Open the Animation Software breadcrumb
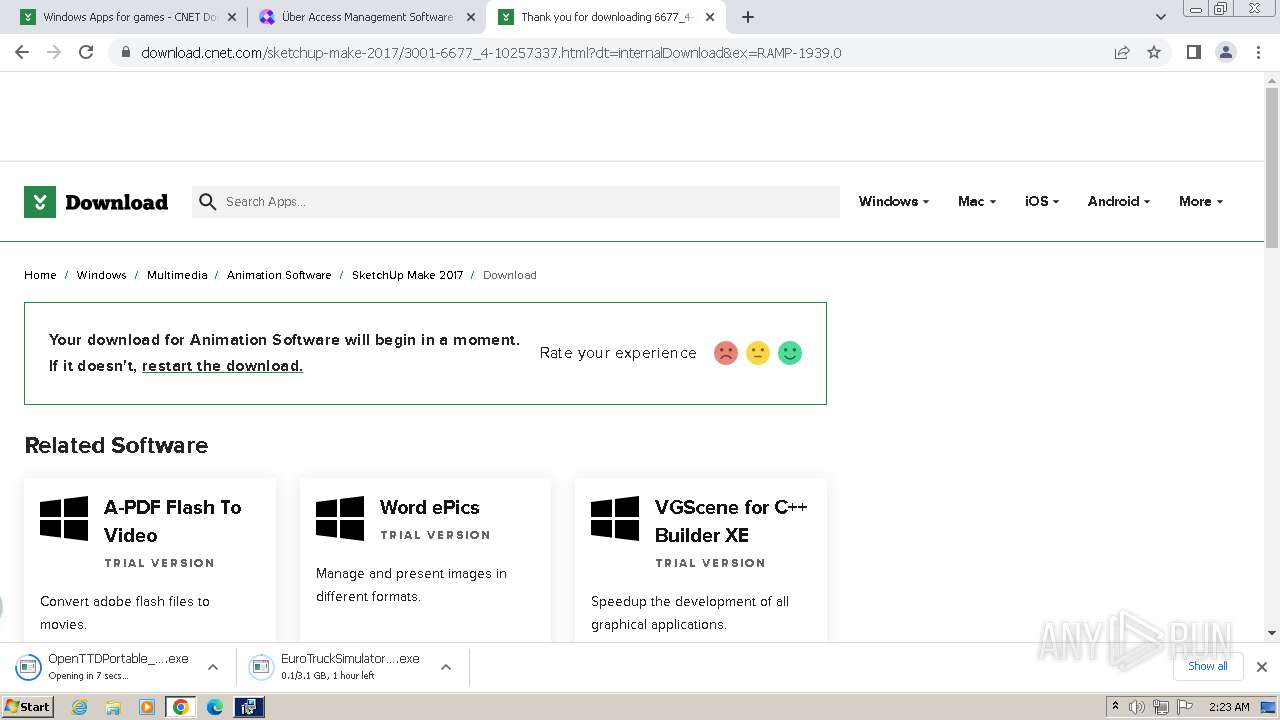This screenshot has width=1280, height=720. (x=279, y=275)
